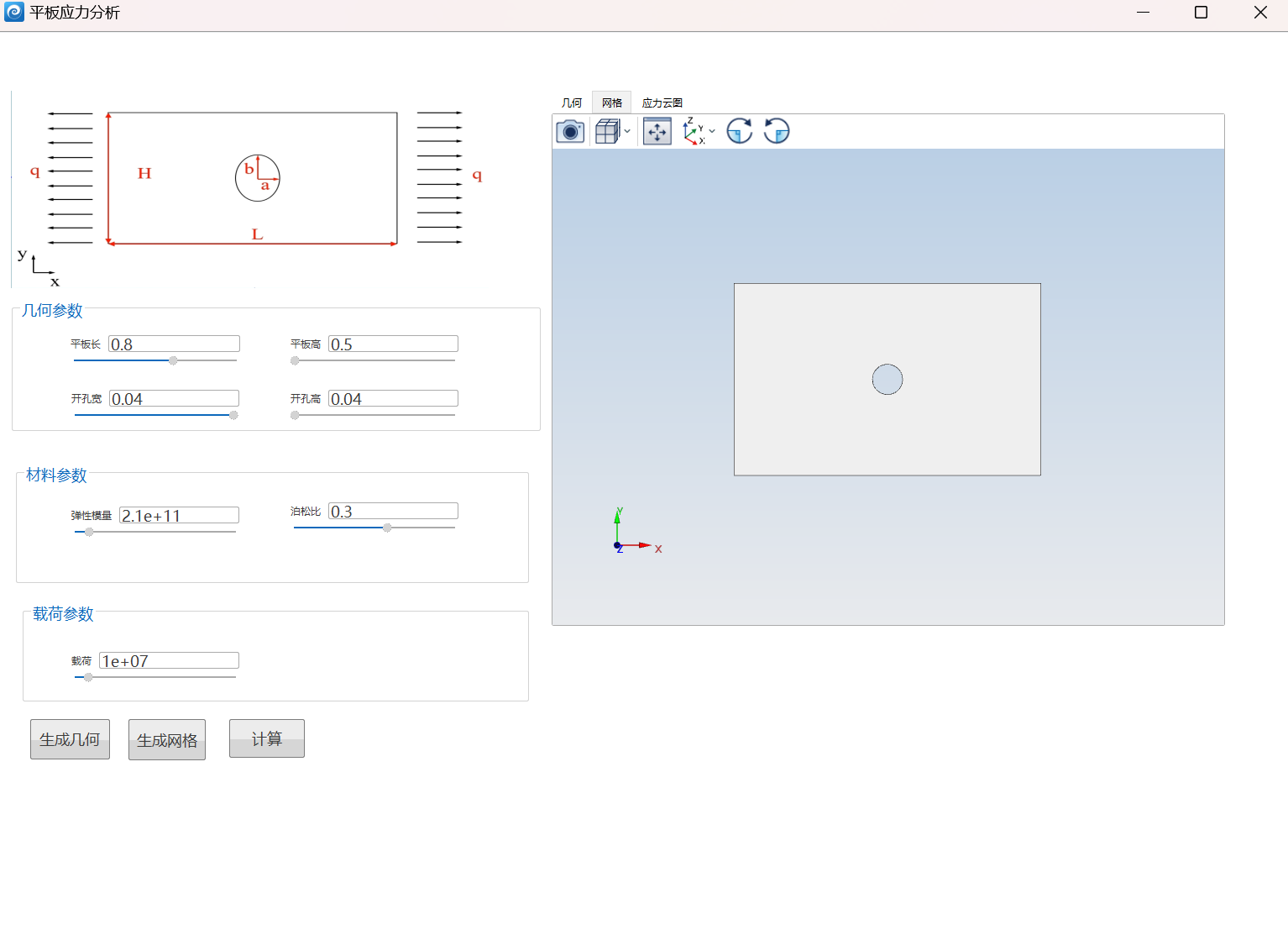Screen dimensions: 1288x935
Task: Click the XYZ axes orientation icon
Action: [x=693, y=131]
